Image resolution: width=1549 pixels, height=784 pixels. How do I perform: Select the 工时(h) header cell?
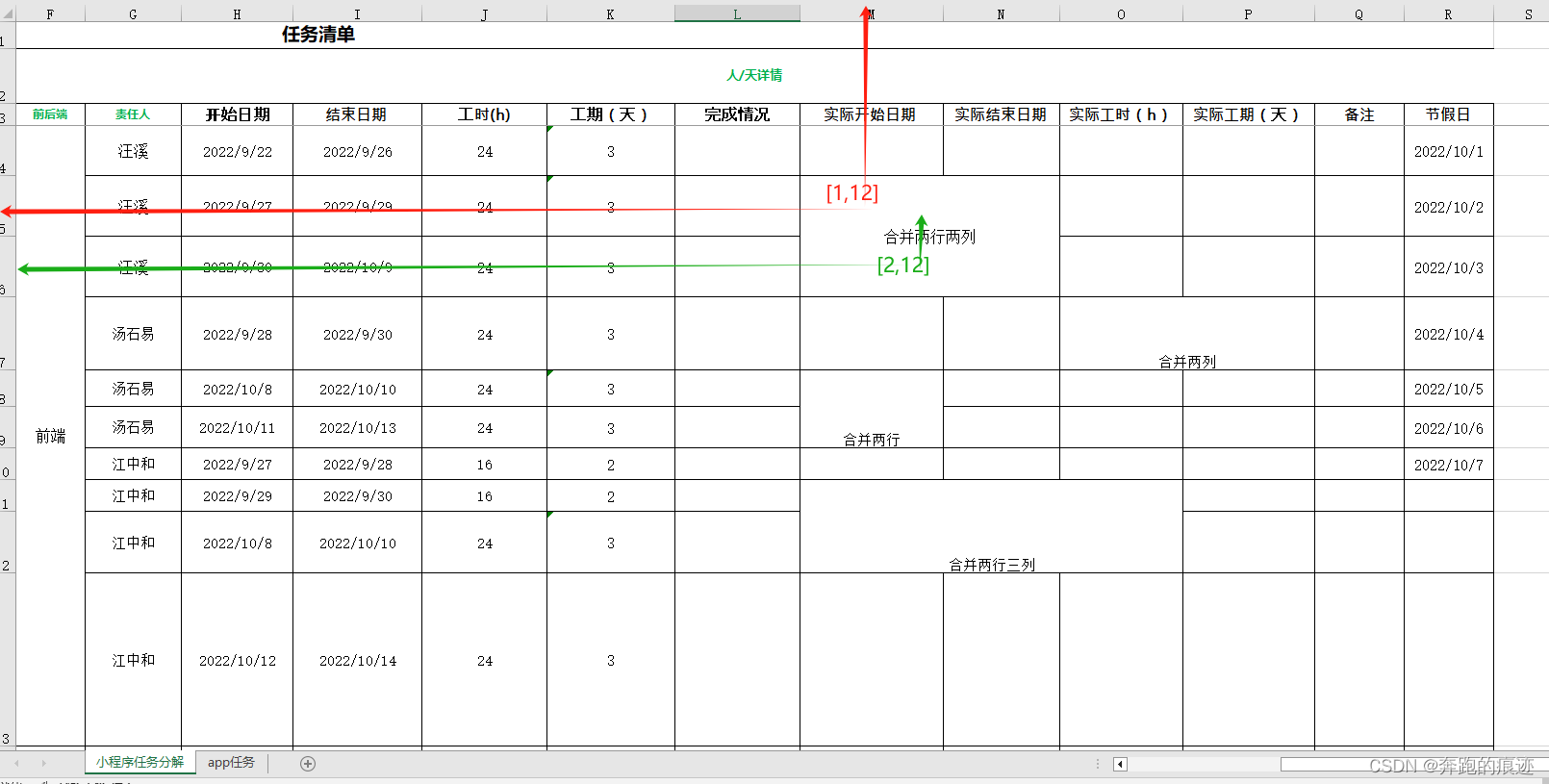tap(484, 114)
